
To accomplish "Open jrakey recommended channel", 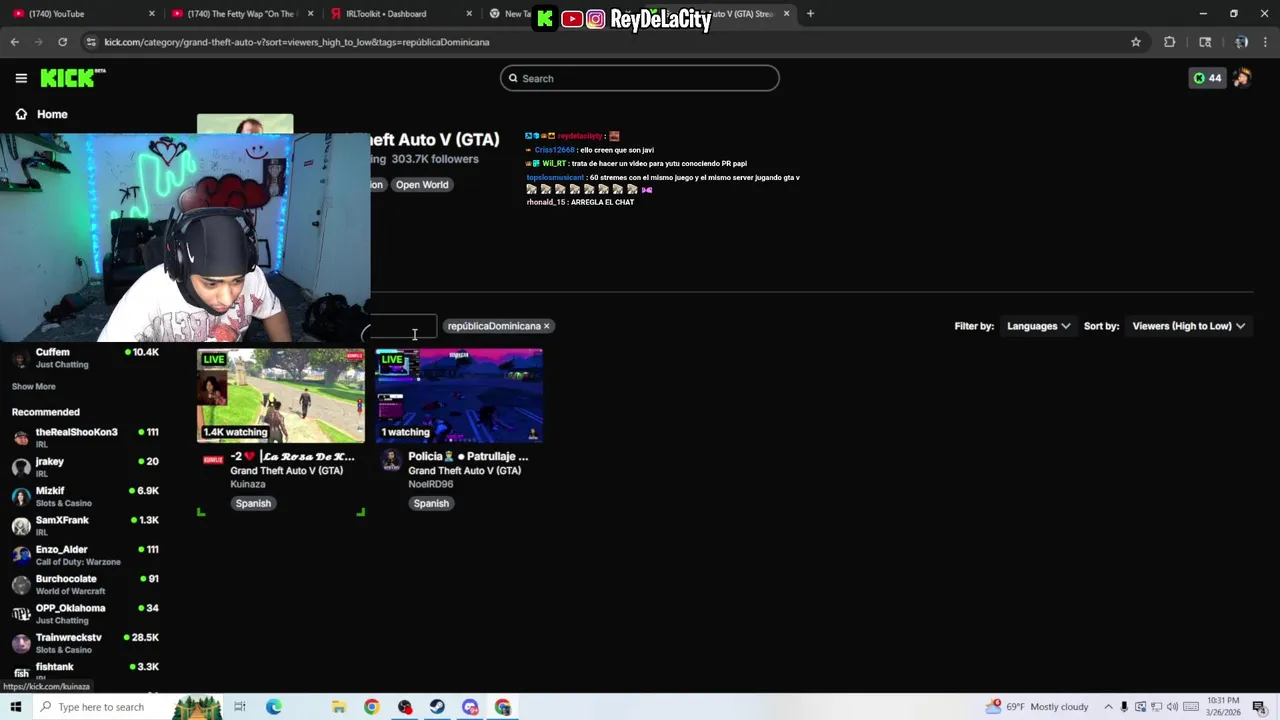I will [85, 467].
